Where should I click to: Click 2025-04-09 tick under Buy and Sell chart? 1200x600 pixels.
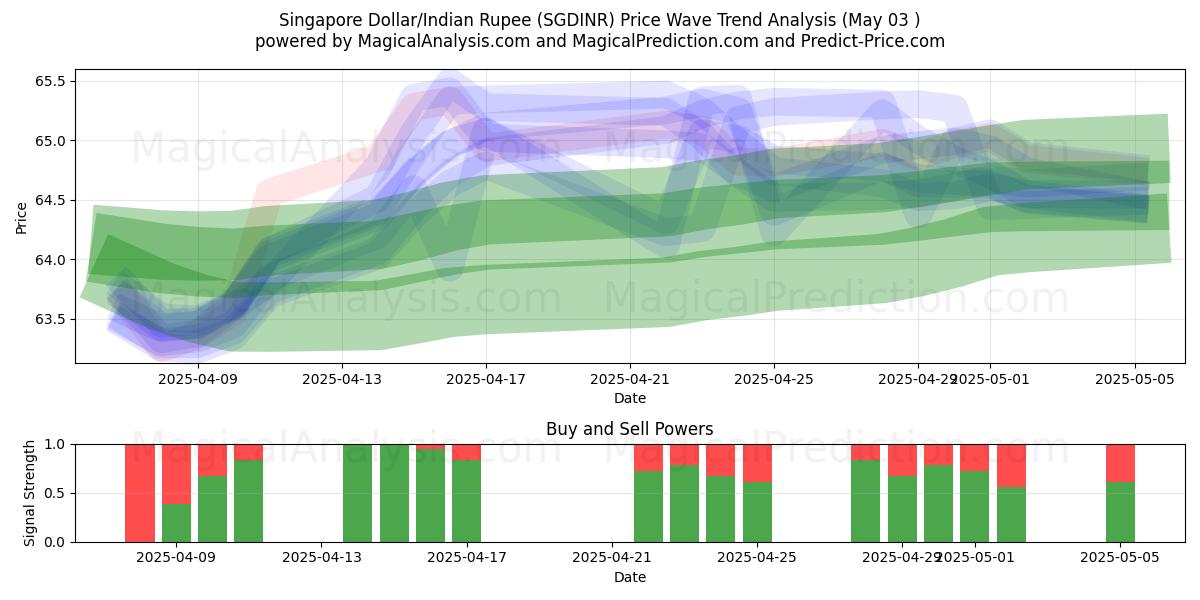(x=176, y=558)
